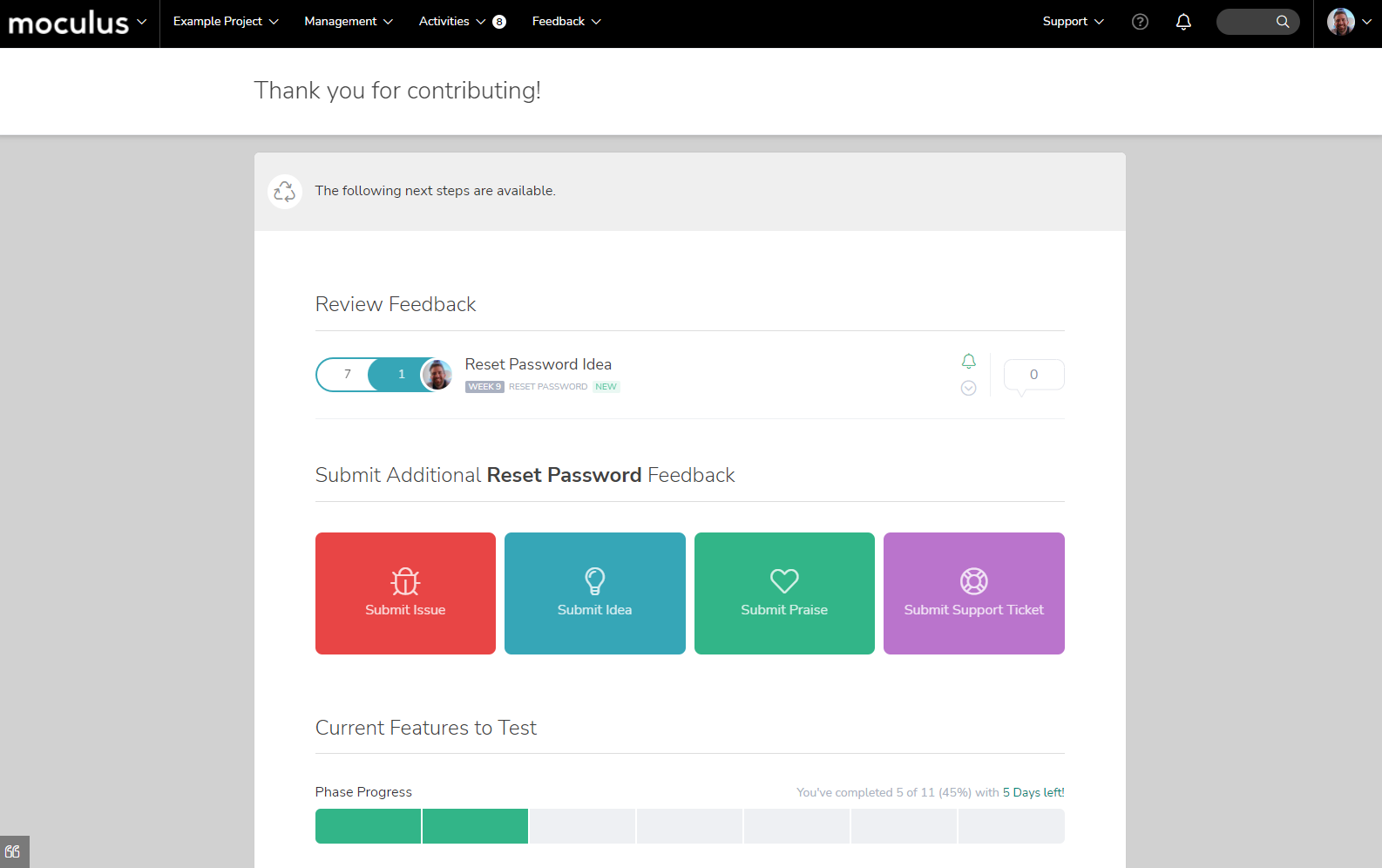Click the heart icon on Submit Praise

[784, 580]
